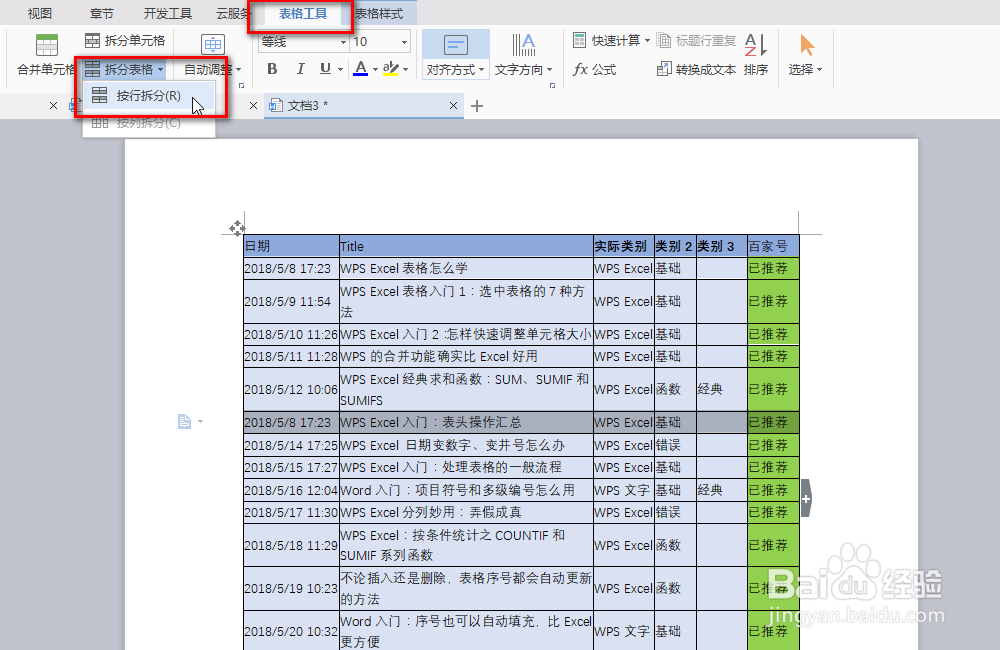The height and width of the screenshot is (650, 1000).
Task: Click the paragraph layout icon left of table
Action: click(x=184, y=421)
